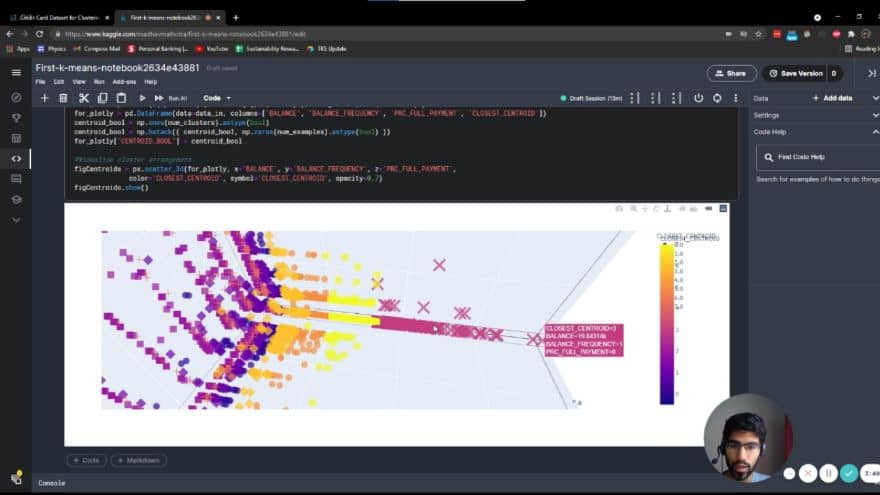This screenshot has width=880, height=495.
Task: Open the Datasets table icon in sidebar
Action: point(16,138)
